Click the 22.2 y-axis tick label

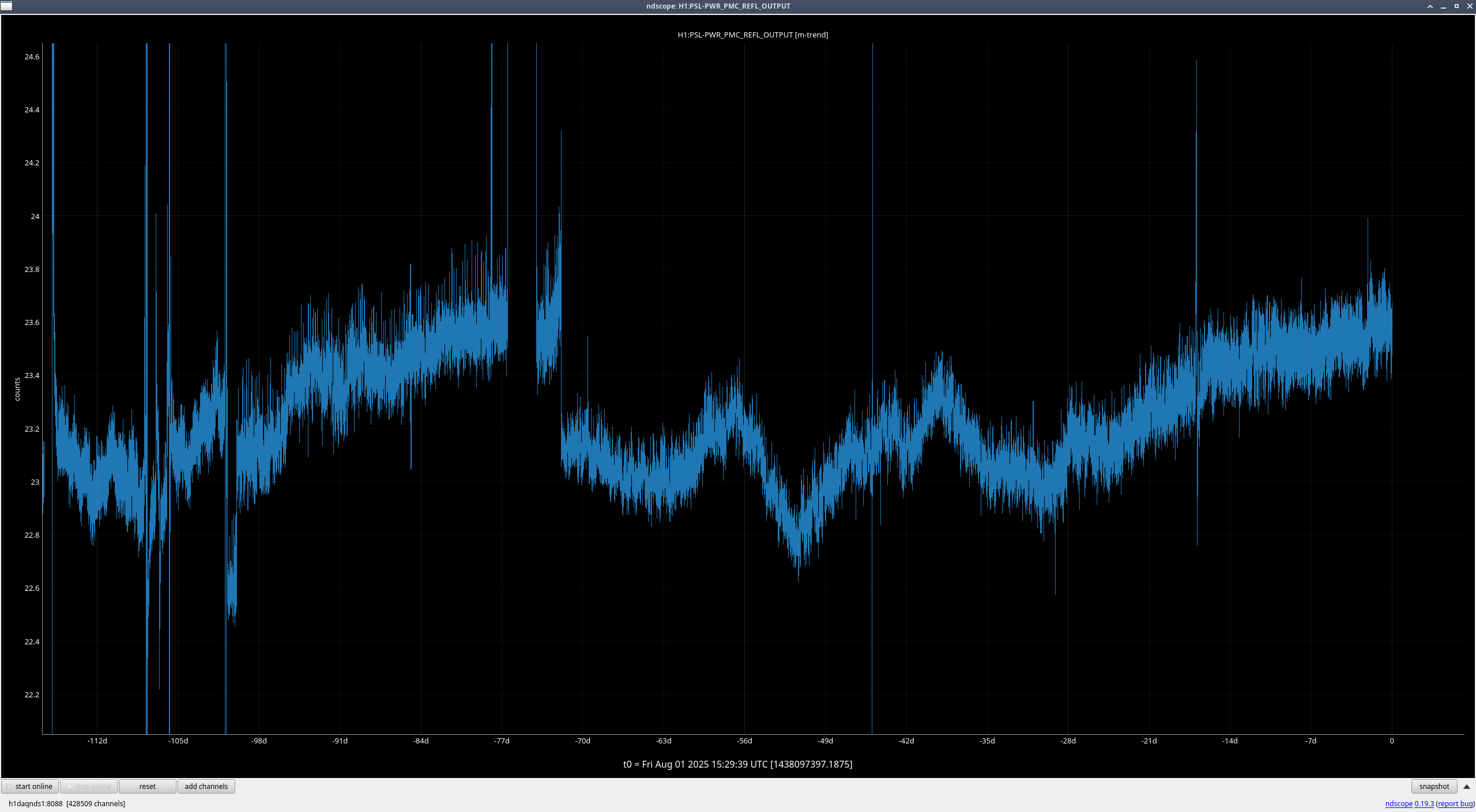tap(32, 694)
